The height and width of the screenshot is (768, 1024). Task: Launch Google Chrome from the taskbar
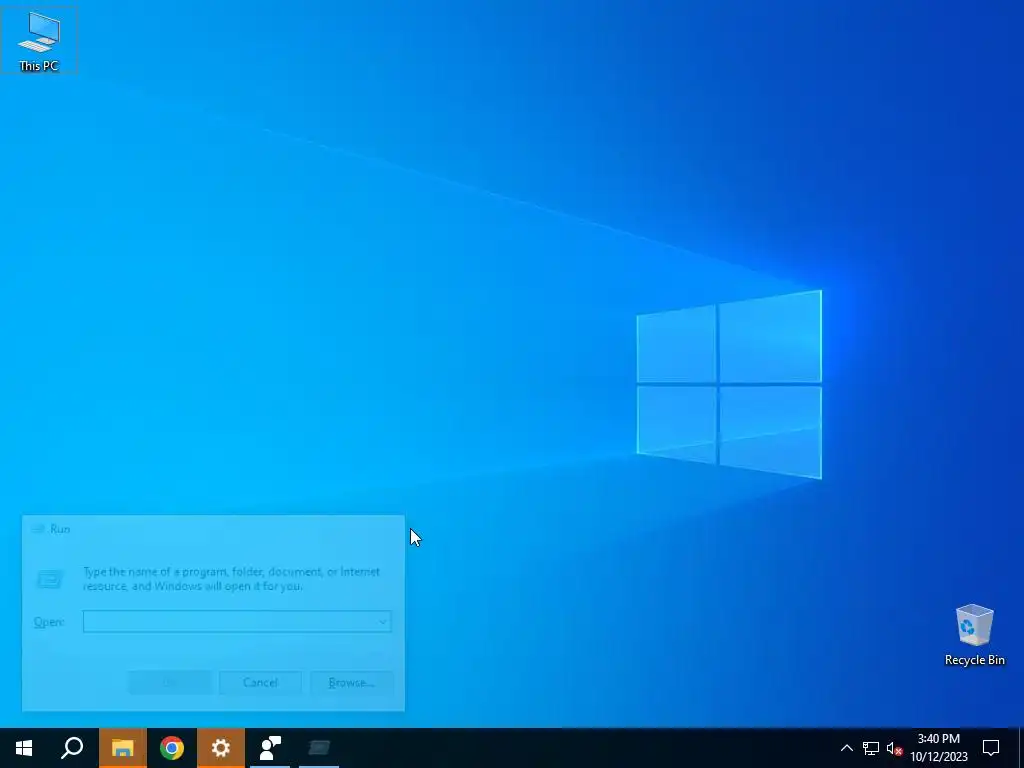pos(172,748)
